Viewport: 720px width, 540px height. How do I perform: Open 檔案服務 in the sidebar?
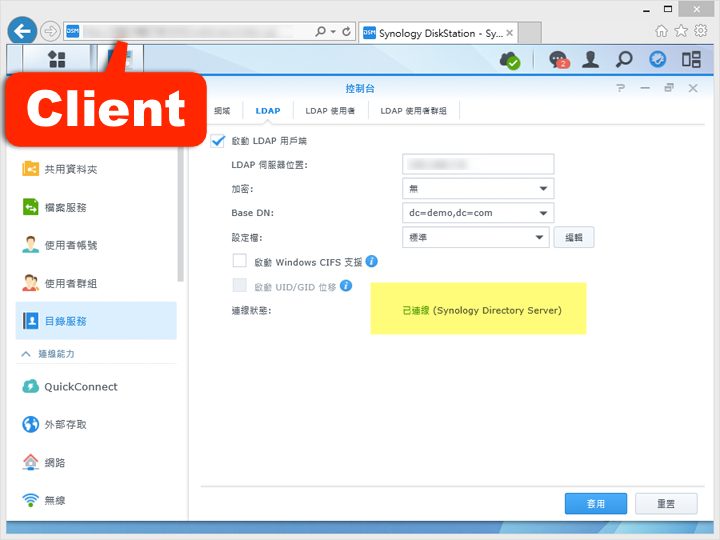pos(96,207)
